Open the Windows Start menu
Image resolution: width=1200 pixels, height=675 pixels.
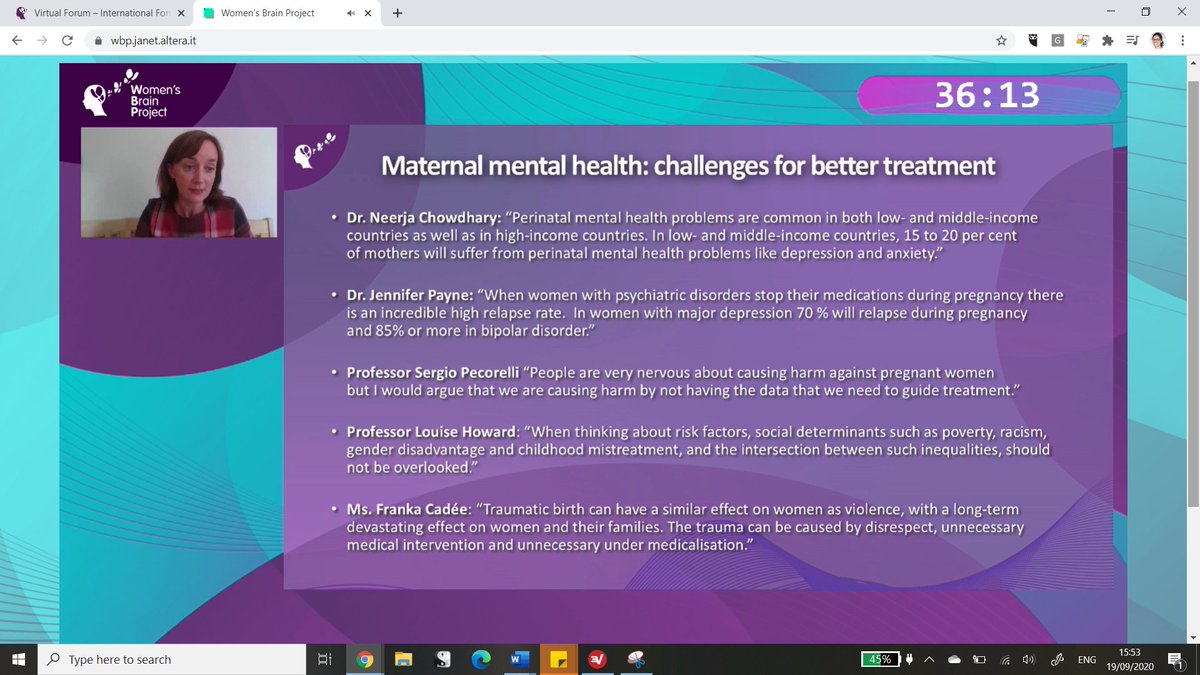pyautogui.click(x=18, y=659)
